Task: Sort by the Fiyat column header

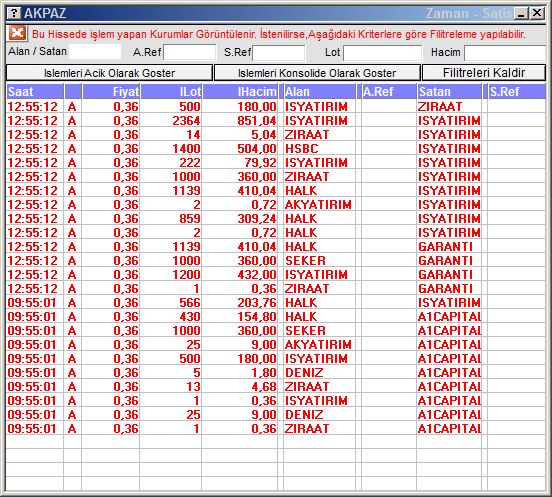Action: point(111,92)
